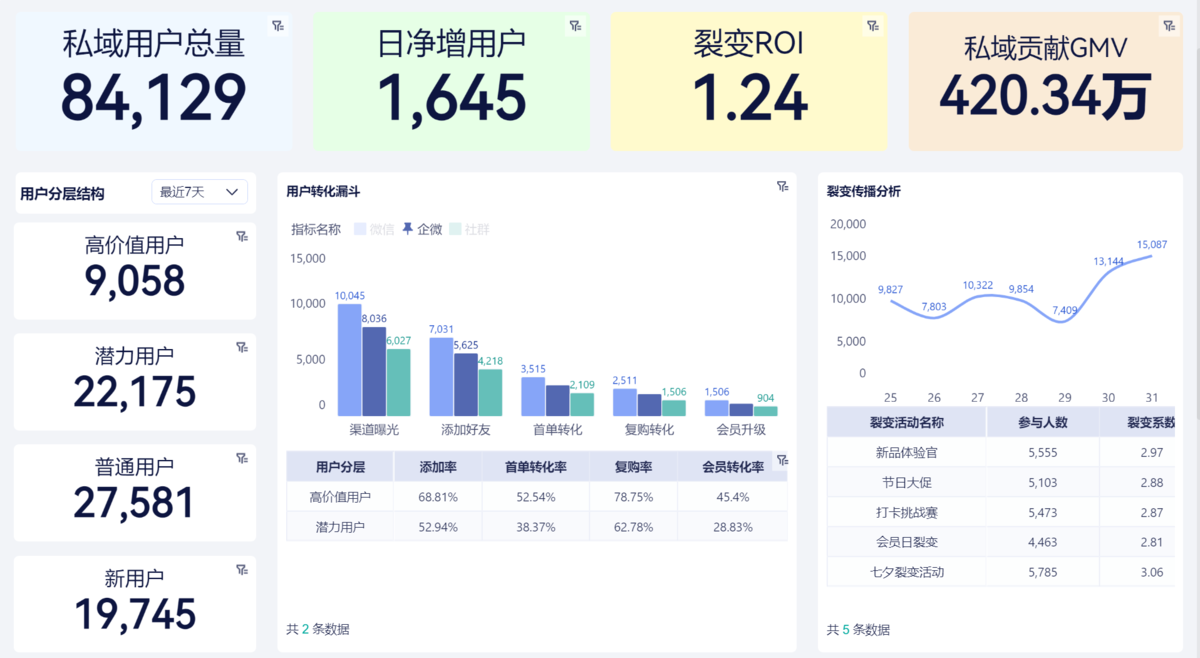The height and width of the screenshot is (658, 1200).
Task: Click 共 2 条数据 record count
Action: point(318,629)
